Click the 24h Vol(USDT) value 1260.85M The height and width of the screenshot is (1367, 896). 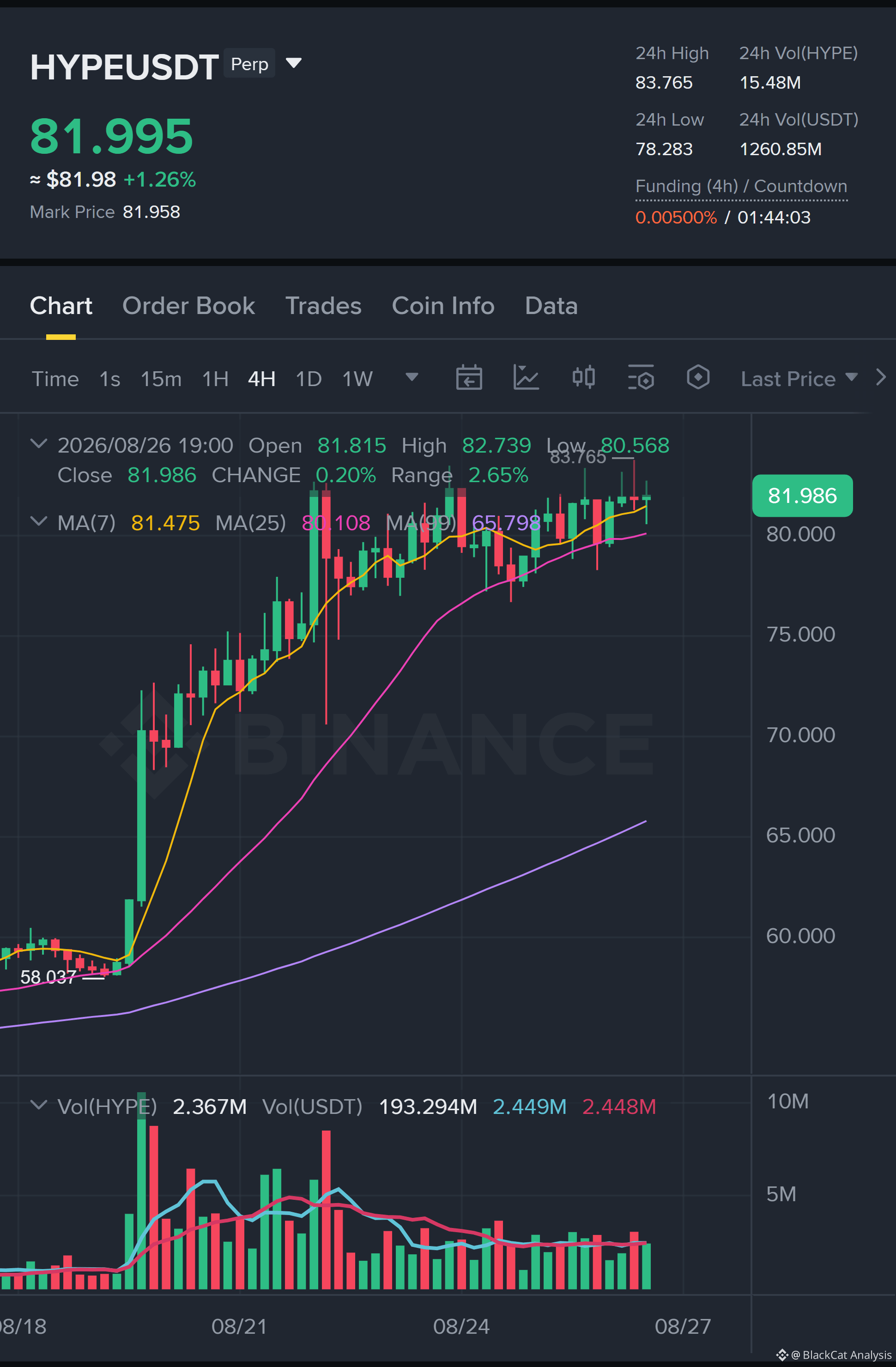click(780, 149)
